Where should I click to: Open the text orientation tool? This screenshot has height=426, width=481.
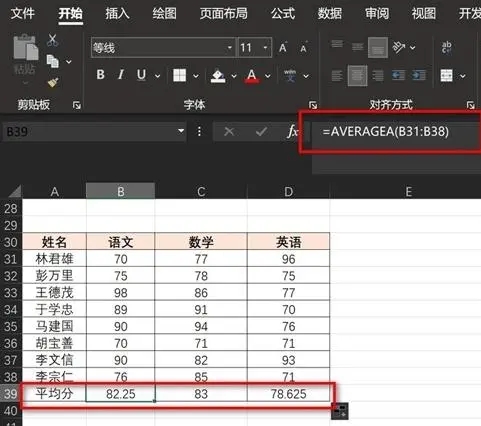399,47
